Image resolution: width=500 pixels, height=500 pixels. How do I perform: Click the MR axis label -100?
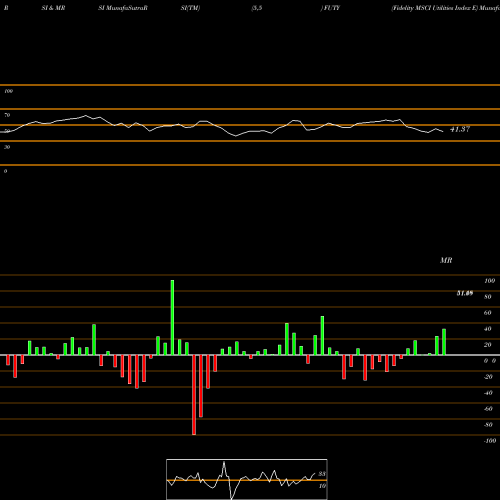489,441
